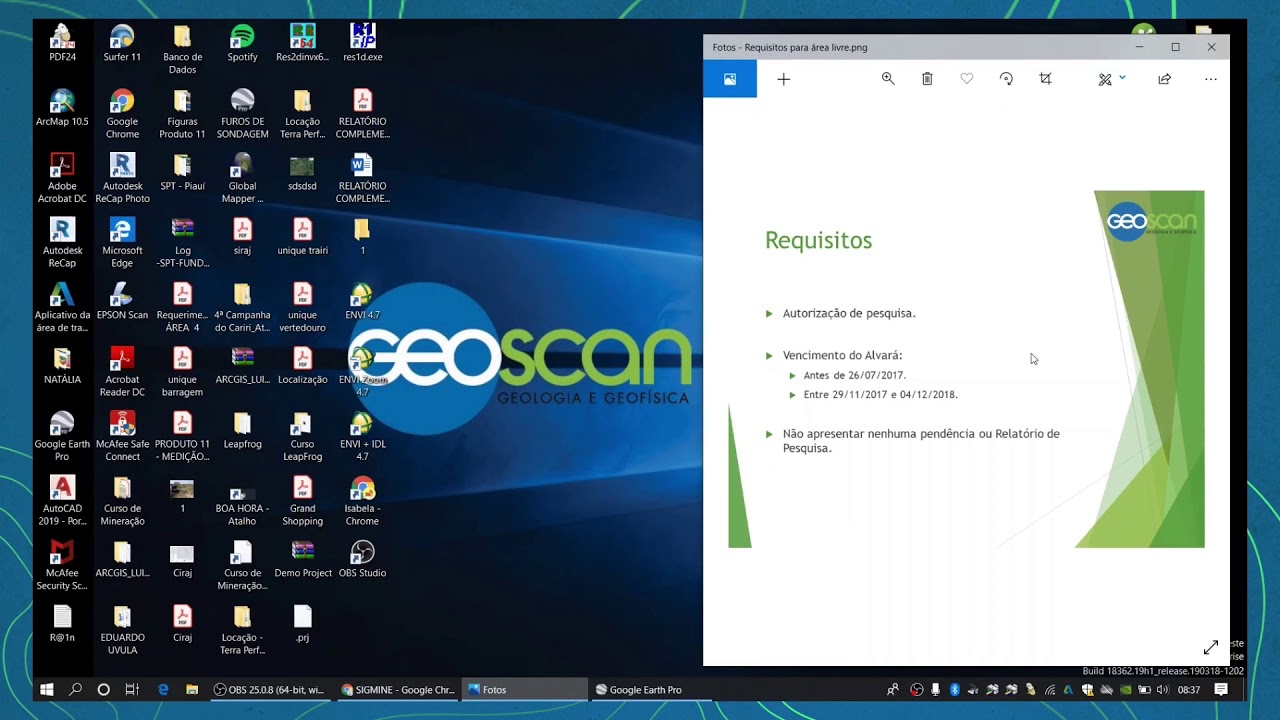Click the Cortana circle on taskbar
The height and width of the screenshot is (720, 1280).
pos(103,690)
